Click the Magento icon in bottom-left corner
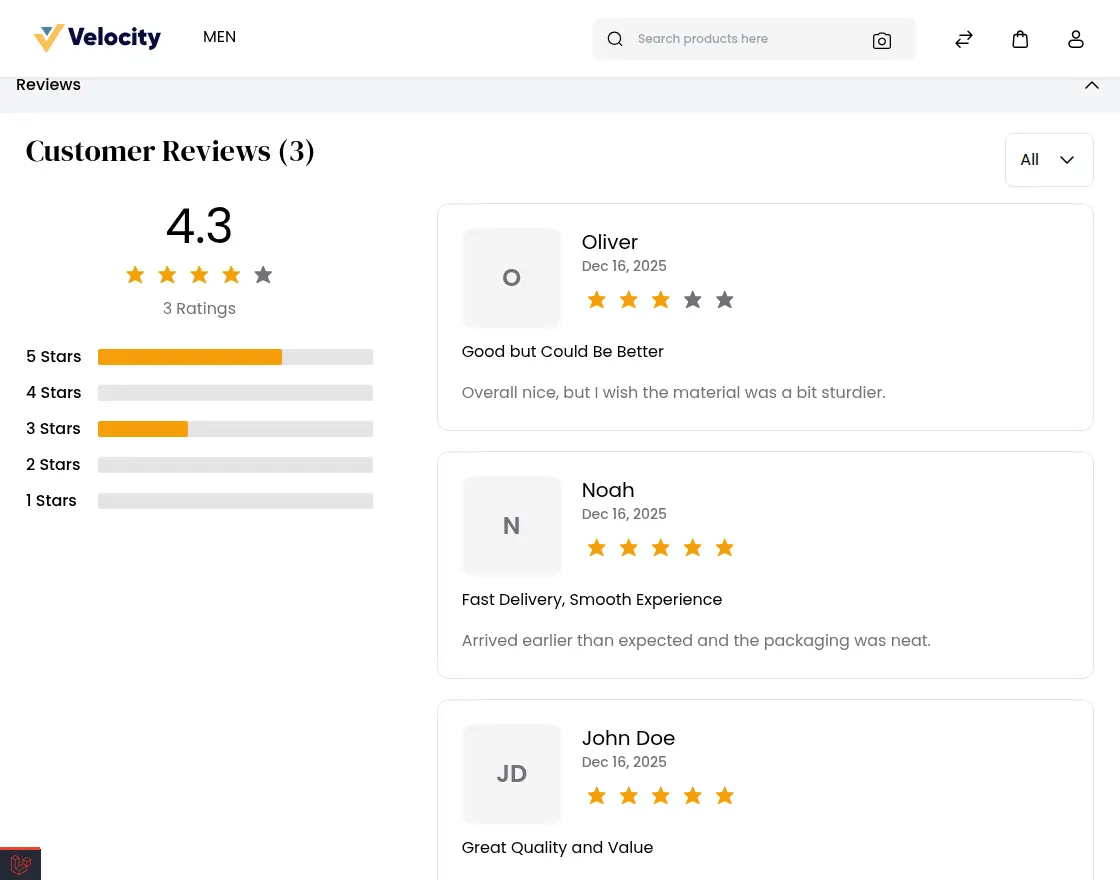 tap(20, 864)
